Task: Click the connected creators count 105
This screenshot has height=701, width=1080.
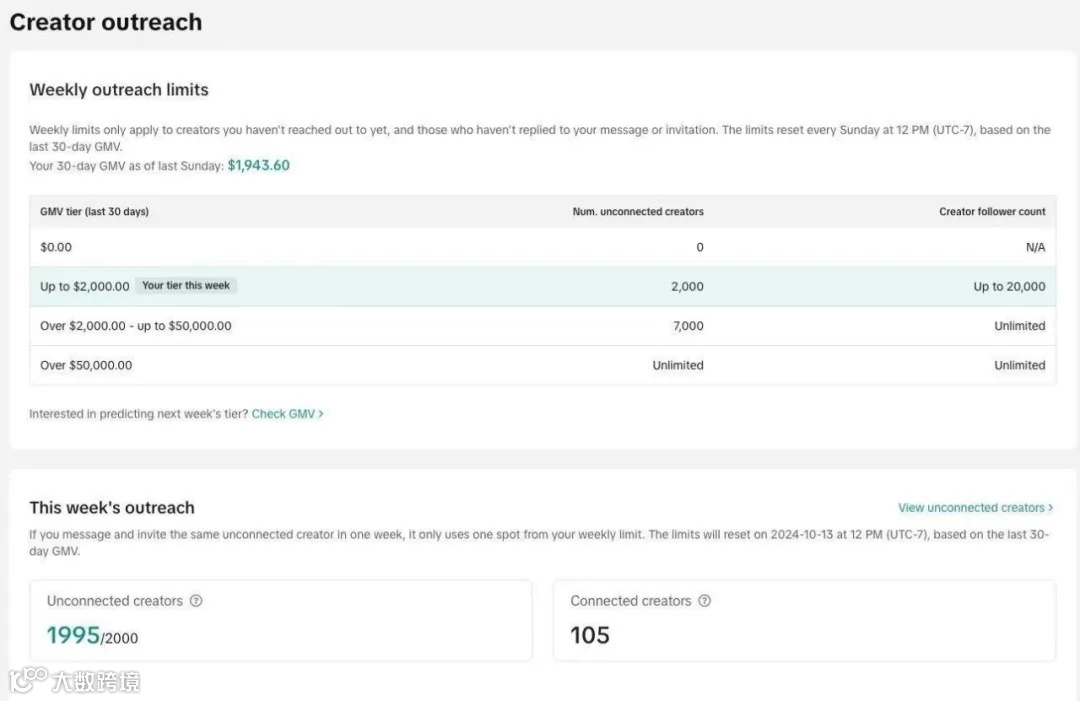Action: point(590,636)
